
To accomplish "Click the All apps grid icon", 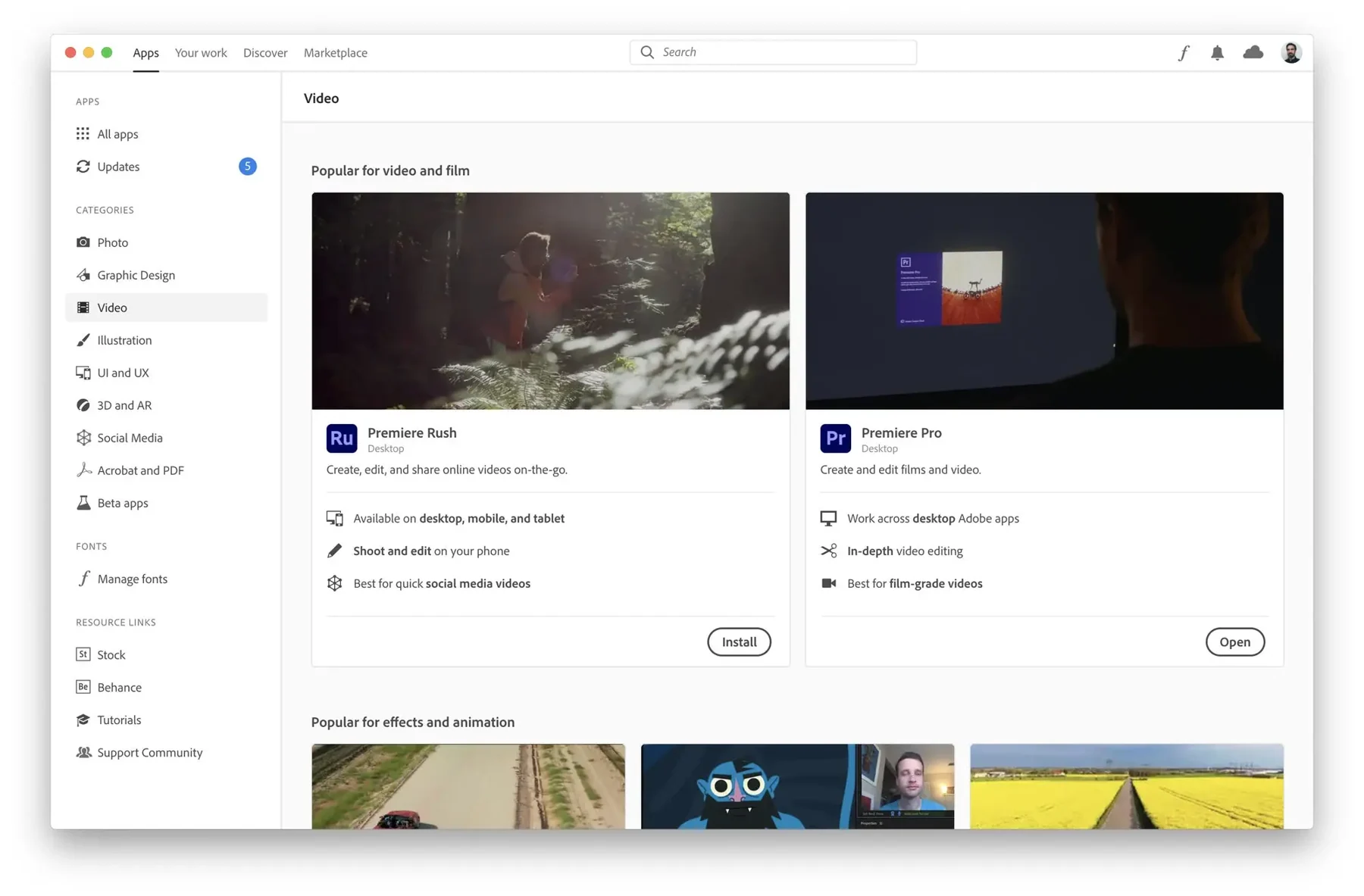I will click(83, 134).
